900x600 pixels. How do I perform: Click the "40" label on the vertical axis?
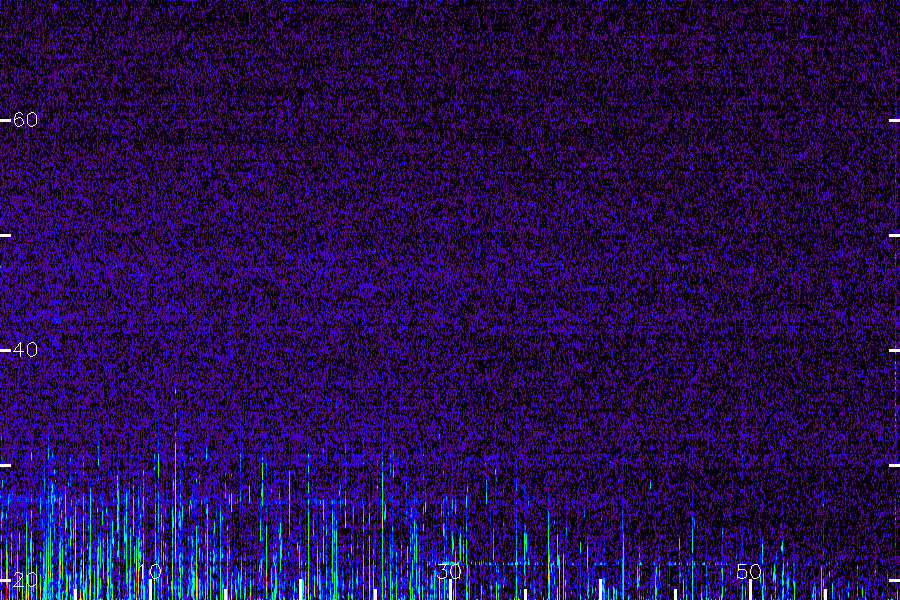point(25,349)
